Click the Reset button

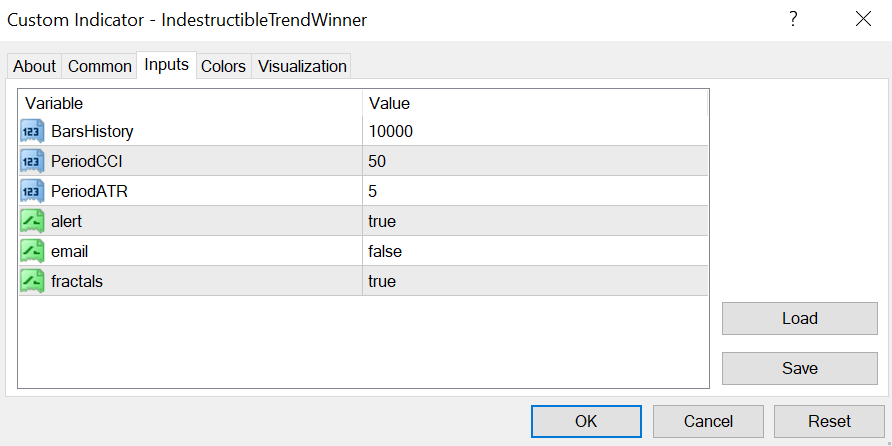[x=828, y=421]
